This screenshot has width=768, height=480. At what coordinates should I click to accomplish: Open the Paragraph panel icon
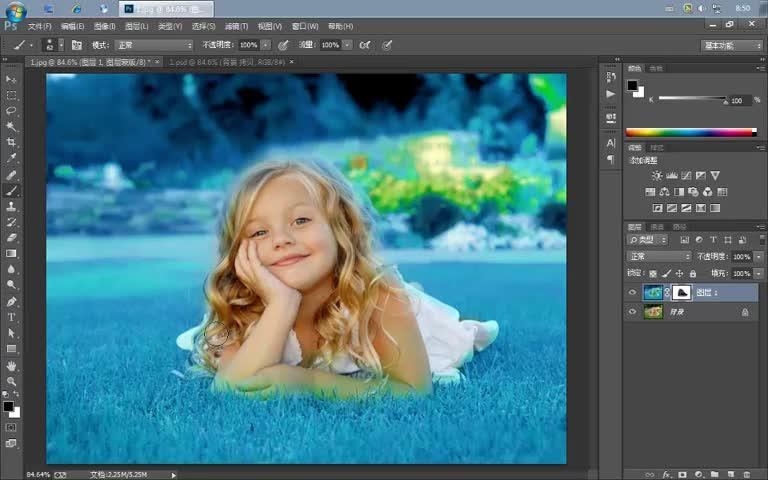(x=610, y=159)
